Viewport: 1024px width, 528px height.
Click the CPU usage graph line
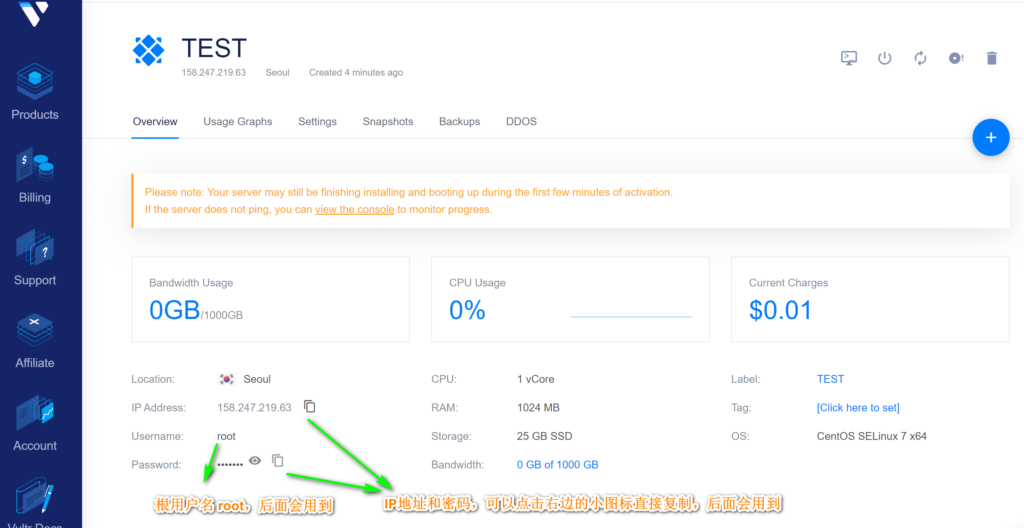(631, 317)
